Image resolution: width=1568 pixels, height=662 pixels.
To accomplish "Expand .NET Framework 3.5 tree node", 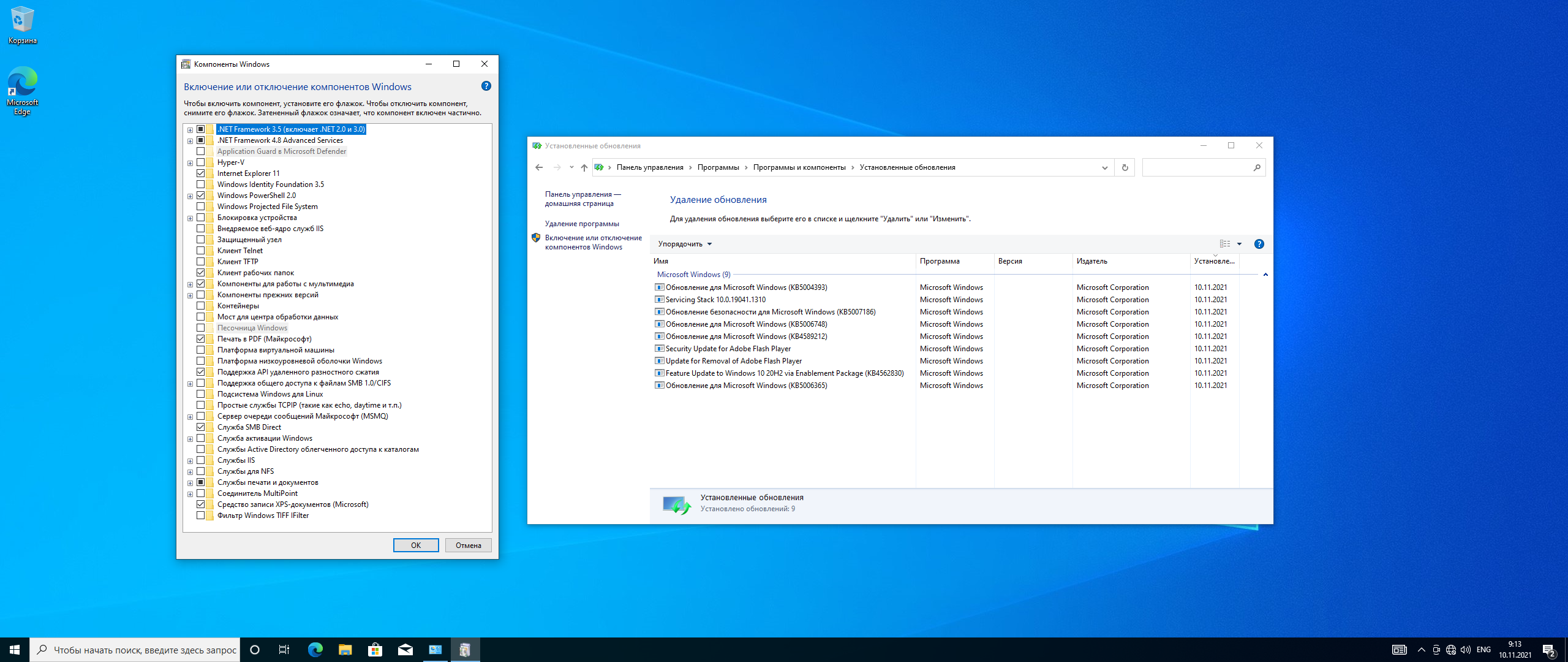I will point(190,130).
